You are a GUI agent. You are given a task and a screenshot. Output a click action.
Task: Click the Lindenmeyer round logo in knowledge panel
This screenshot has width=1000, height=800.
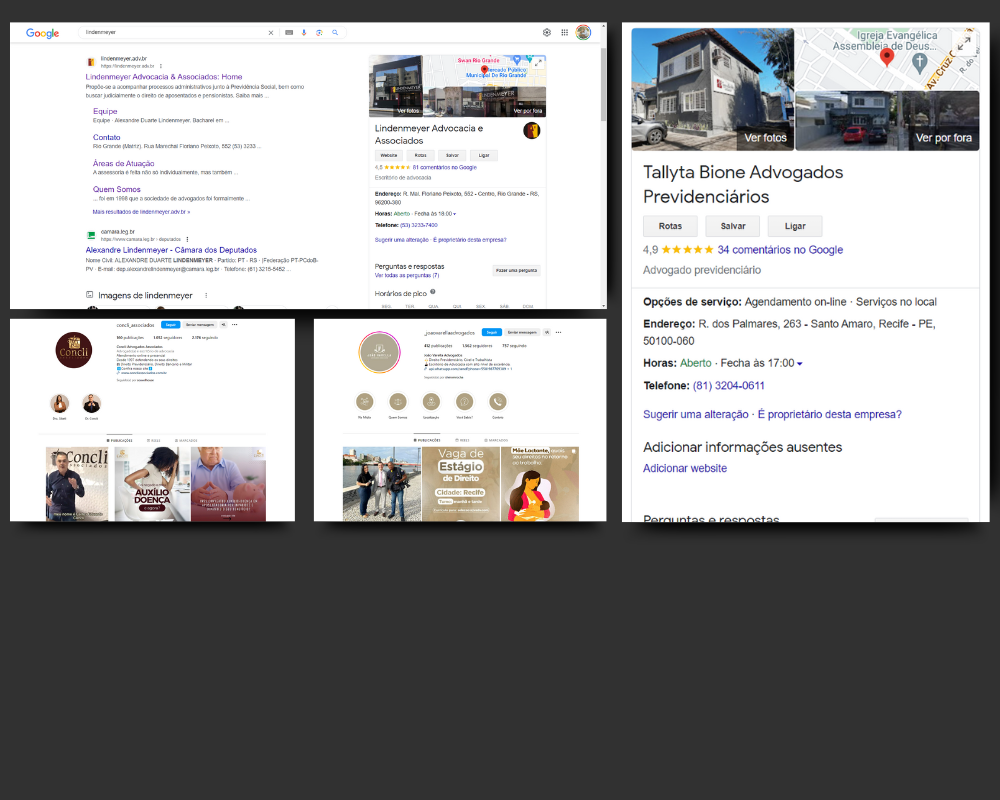tap(532, 130)
